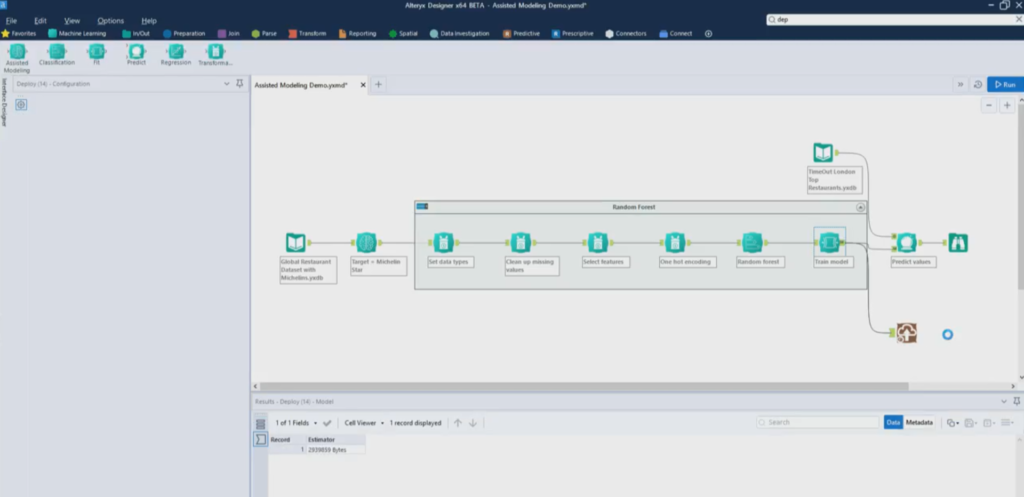Switch Results to Metadata view
1024x497 pixels.
(919, 423)
